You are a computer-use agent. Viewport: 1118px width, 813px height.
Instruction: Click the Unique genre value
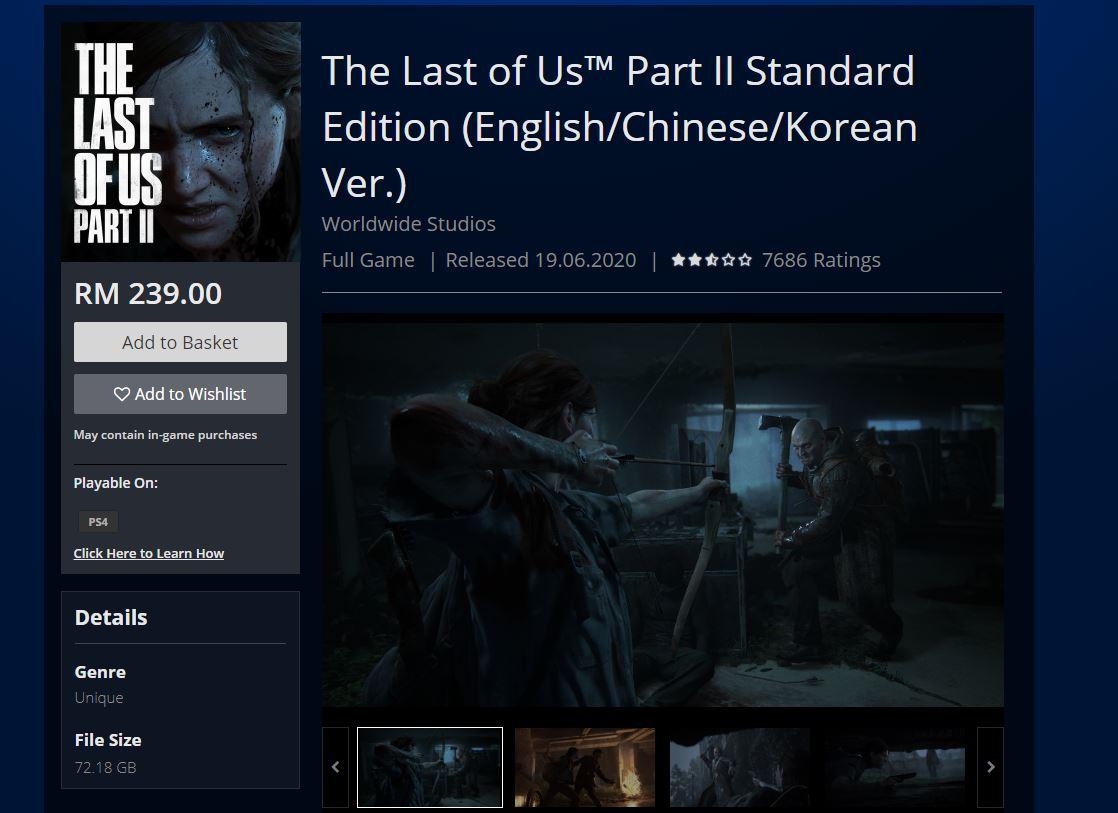(99, 697)
